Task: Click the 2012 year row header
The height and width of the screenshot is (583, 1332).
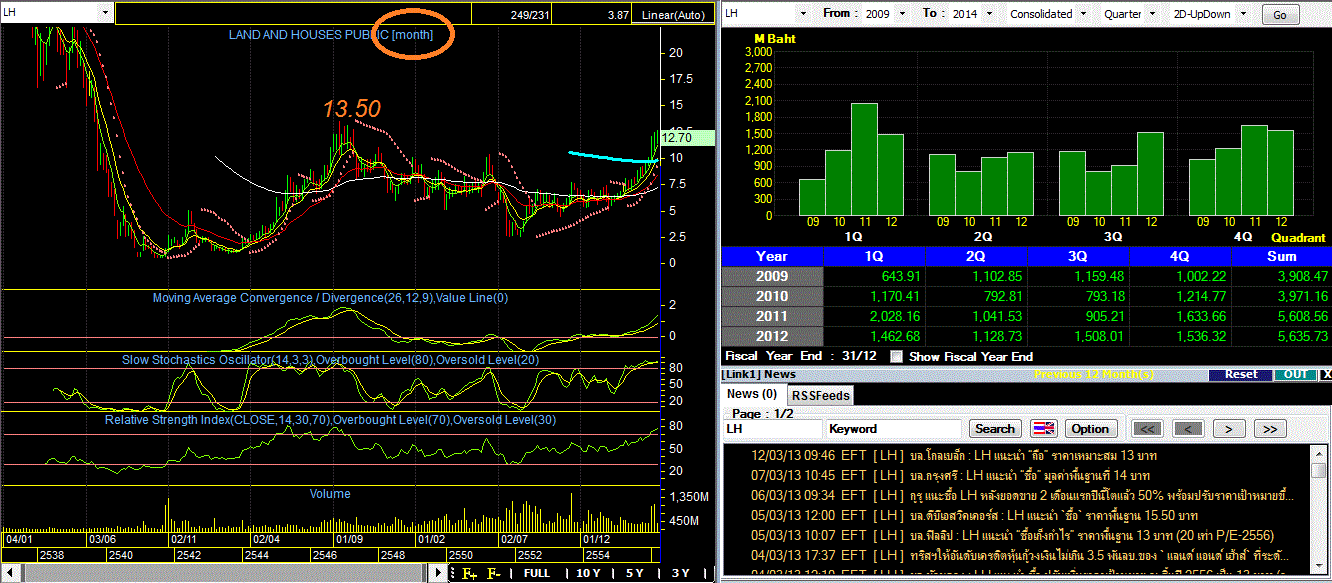Action: [772, 336]
